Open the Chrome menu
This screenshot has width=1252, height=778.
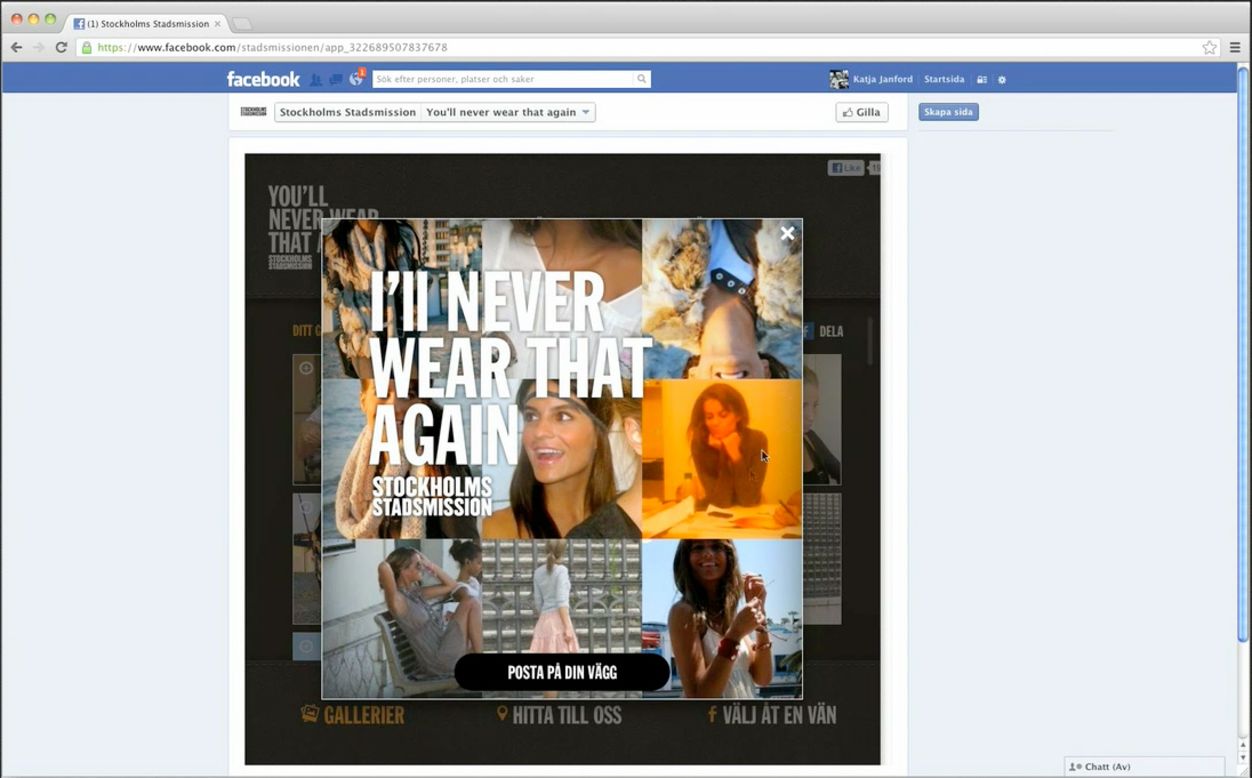coord(1235,47)
